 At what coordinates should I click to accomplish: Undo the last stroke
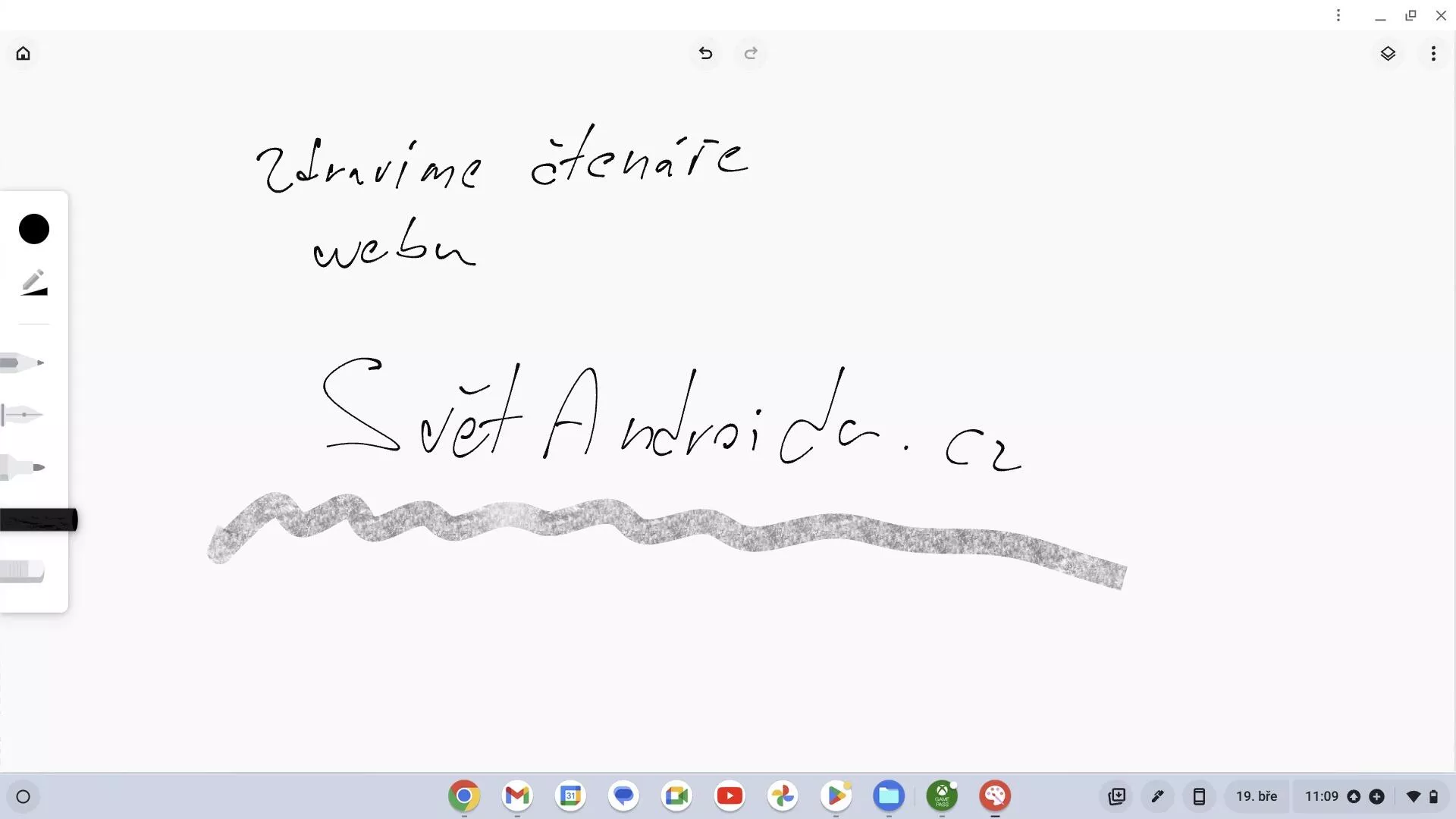click(705, 53)
